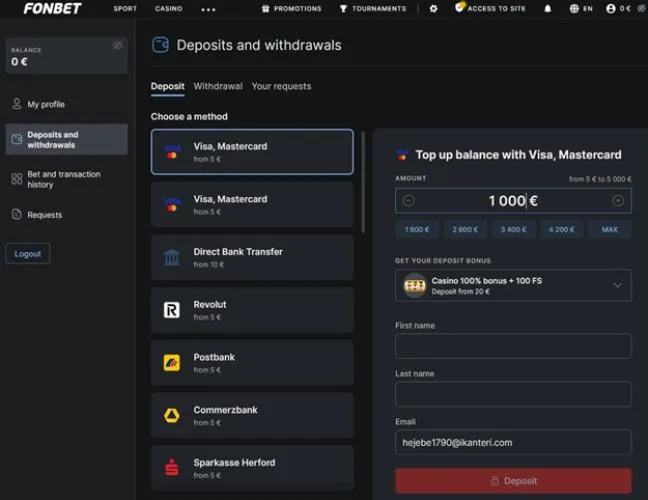Viewport: 648px width, 500px height.
Task: Click the Last name field
Action: coord(513,394)
